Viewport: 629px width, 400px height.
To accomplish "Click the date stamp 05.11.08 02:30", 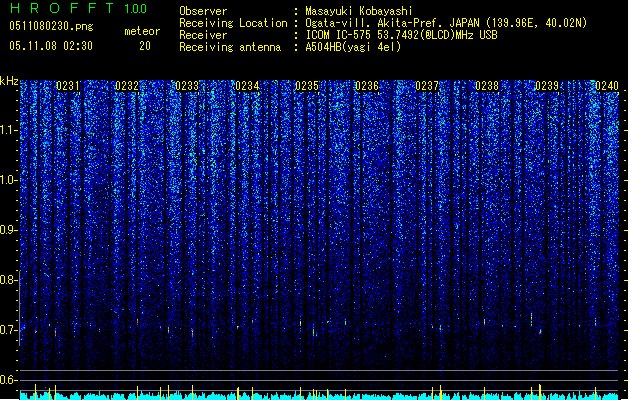I will coord(51,46).
